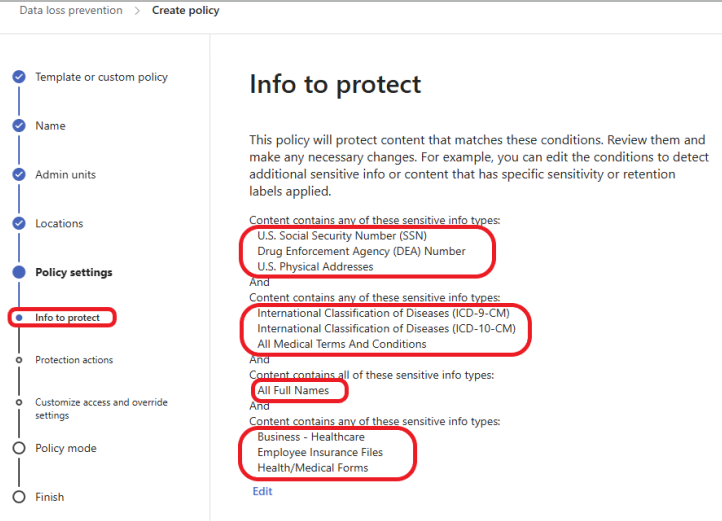Go to Info to protect step
The image size is (722, 521).
click(x=67, y=317)
